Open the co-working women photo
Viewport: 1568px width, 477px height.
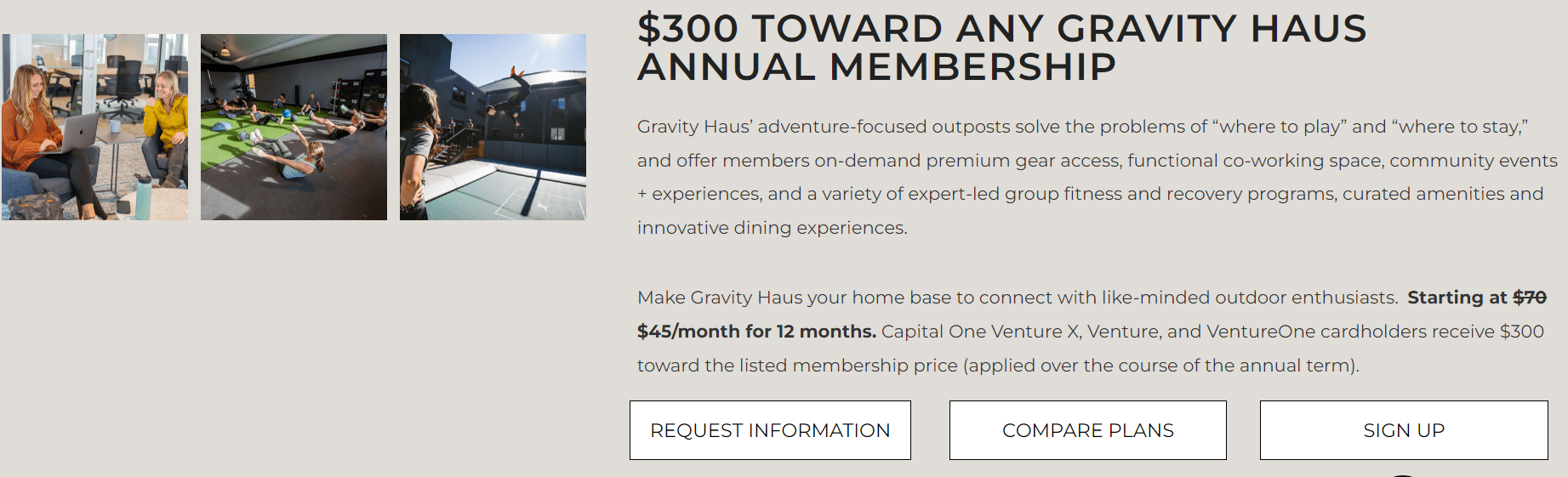[94, 128]
